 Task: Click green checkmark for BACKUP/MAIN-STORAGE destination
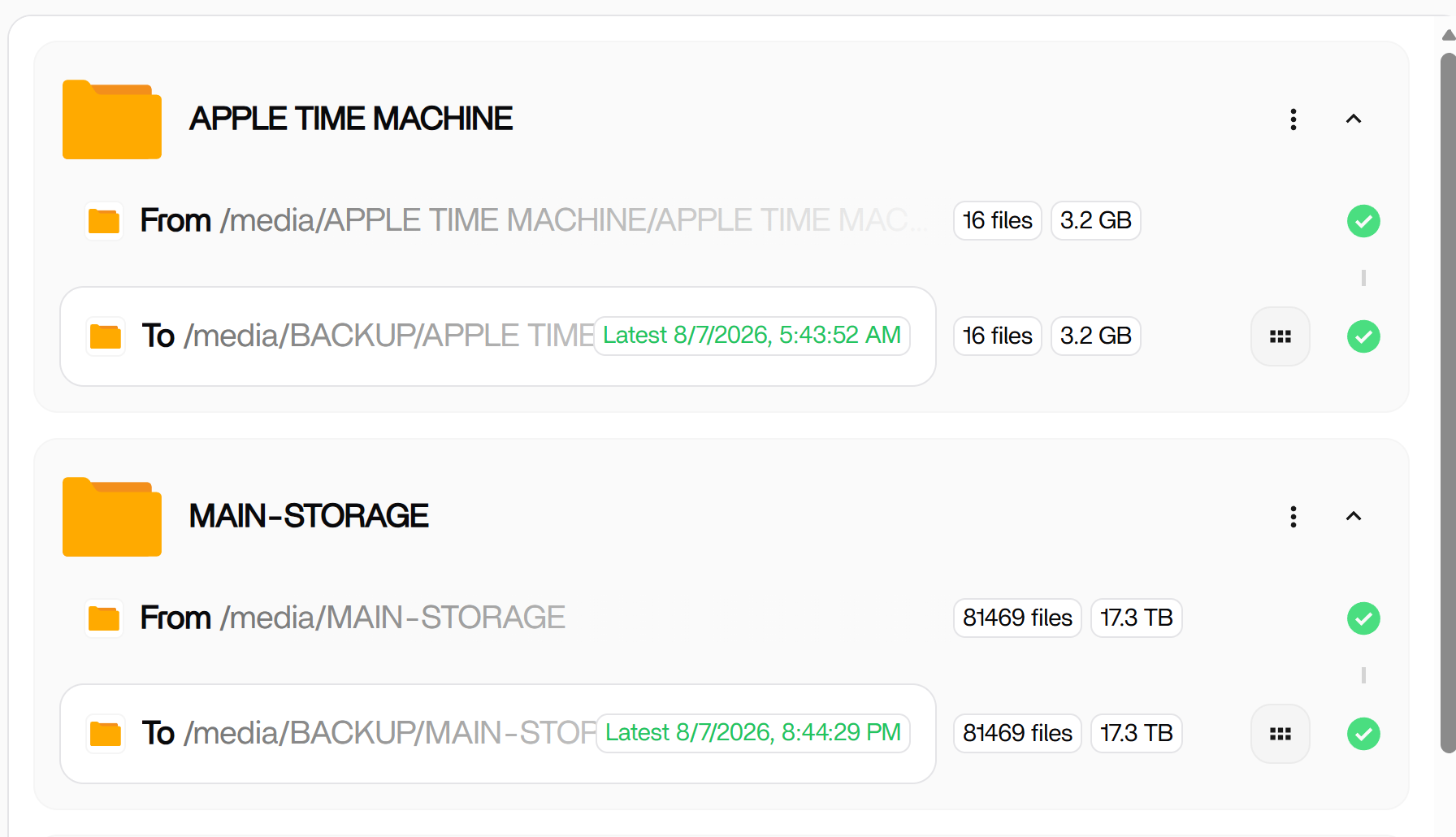[1363, 734]
